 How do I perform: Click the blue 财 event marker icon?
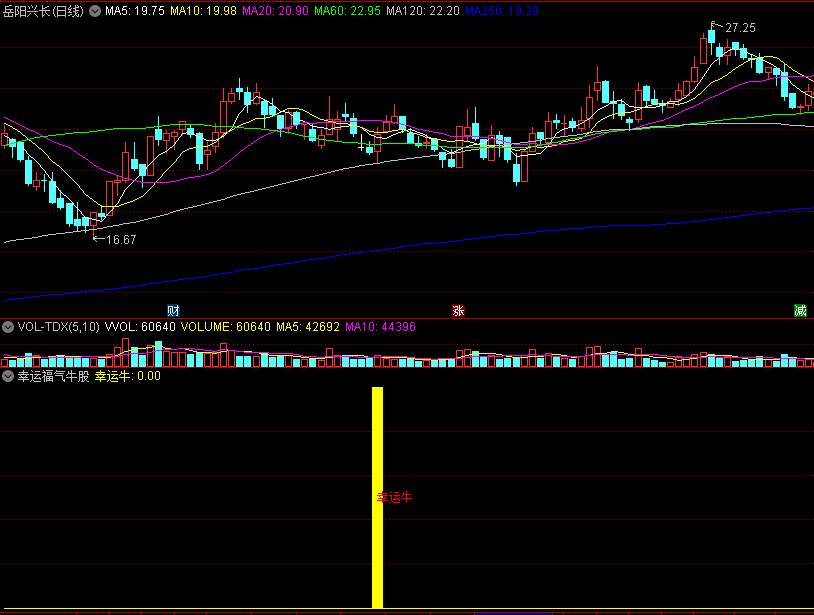tap(173, 310)
